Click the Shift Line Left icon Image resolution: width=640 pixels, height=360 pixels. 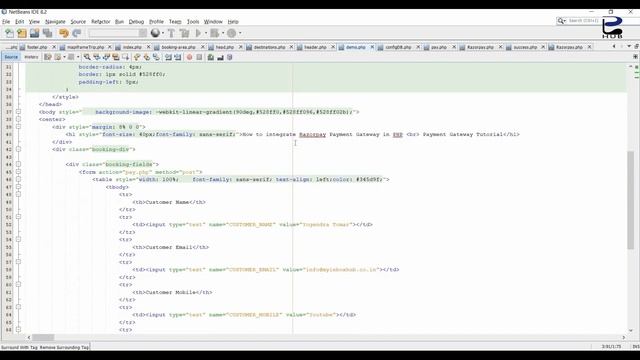click(168, 58)
